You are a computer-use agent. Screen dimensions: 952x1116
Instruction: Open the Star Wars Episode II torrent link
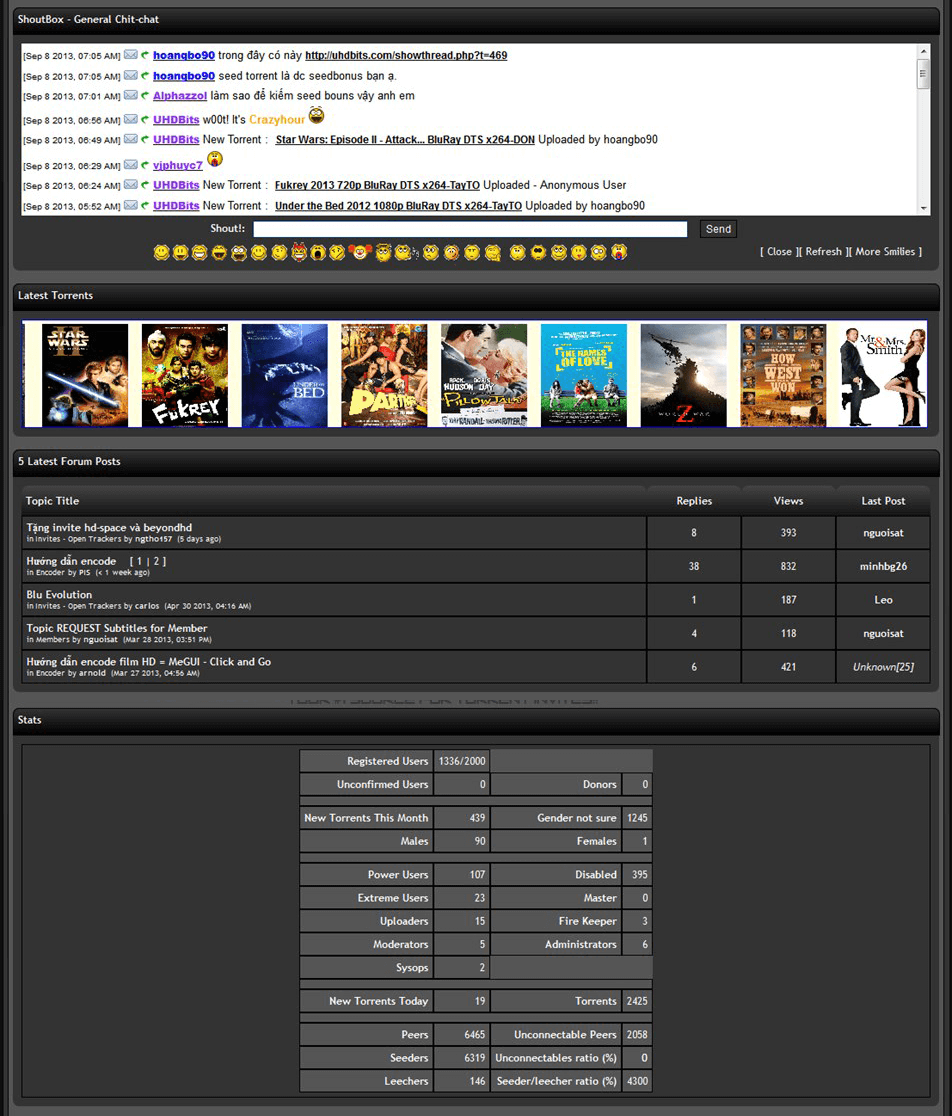pos(405,140)
